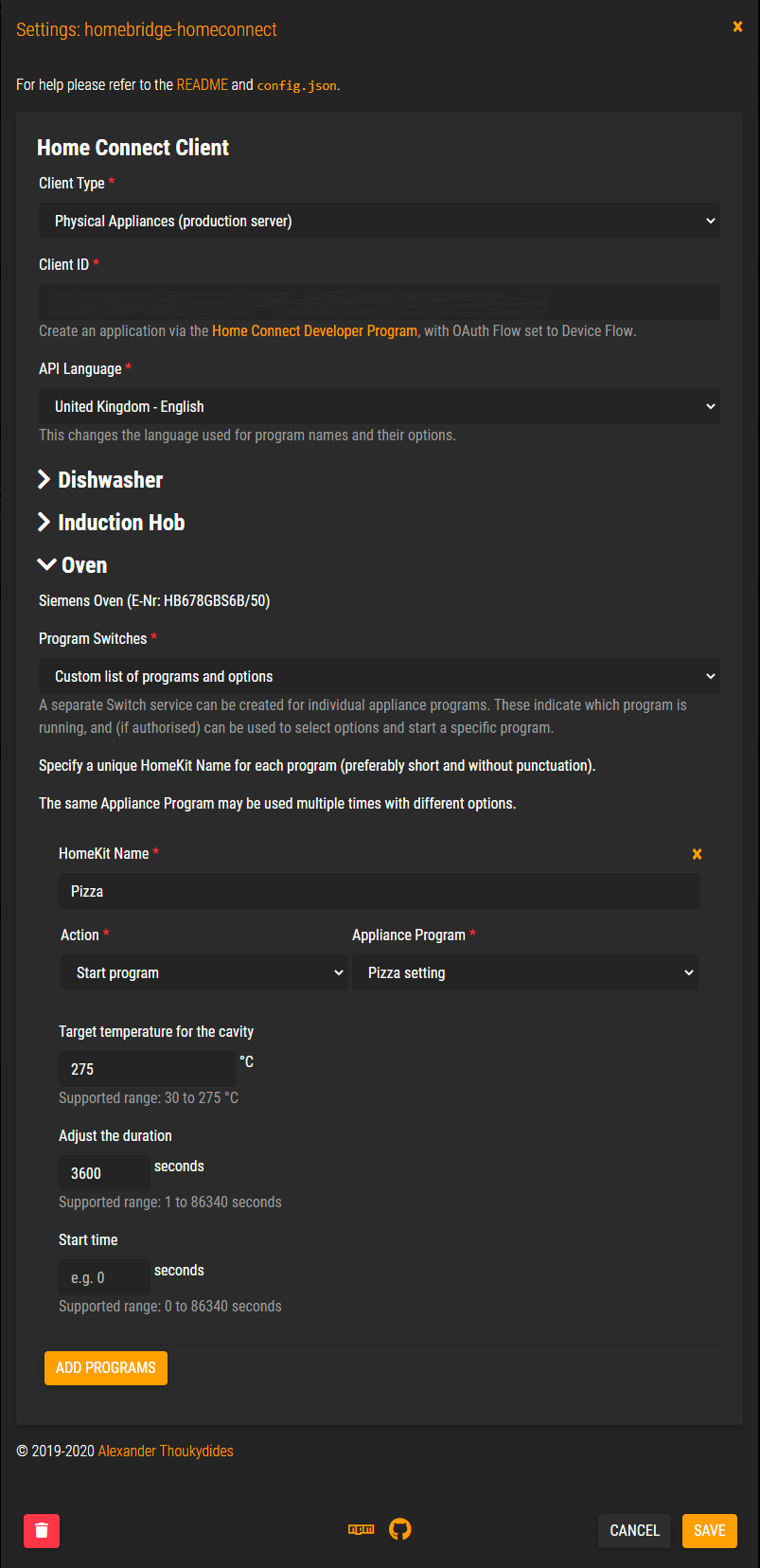Open the Client Type dropdown

point(379,221)
